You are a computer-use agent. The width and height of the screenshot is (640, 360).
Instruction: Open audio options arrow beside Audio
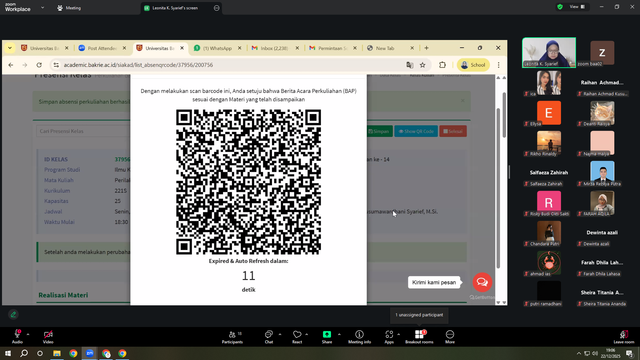pos(28,334)
